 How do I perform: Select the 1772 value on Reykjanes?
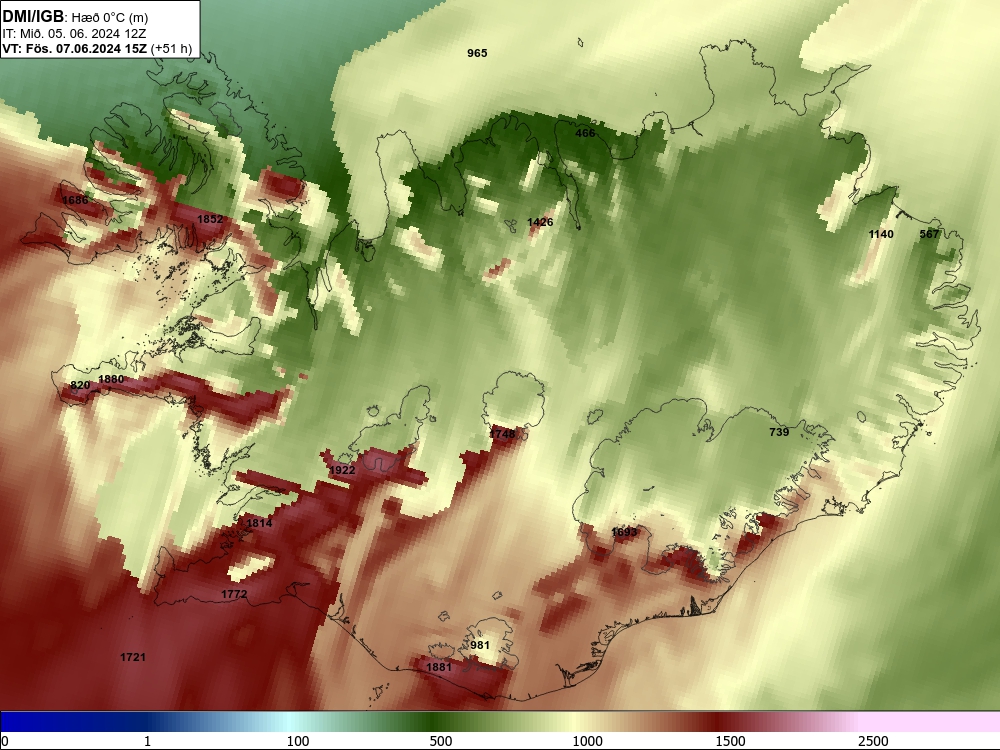(x=234, y=594)
